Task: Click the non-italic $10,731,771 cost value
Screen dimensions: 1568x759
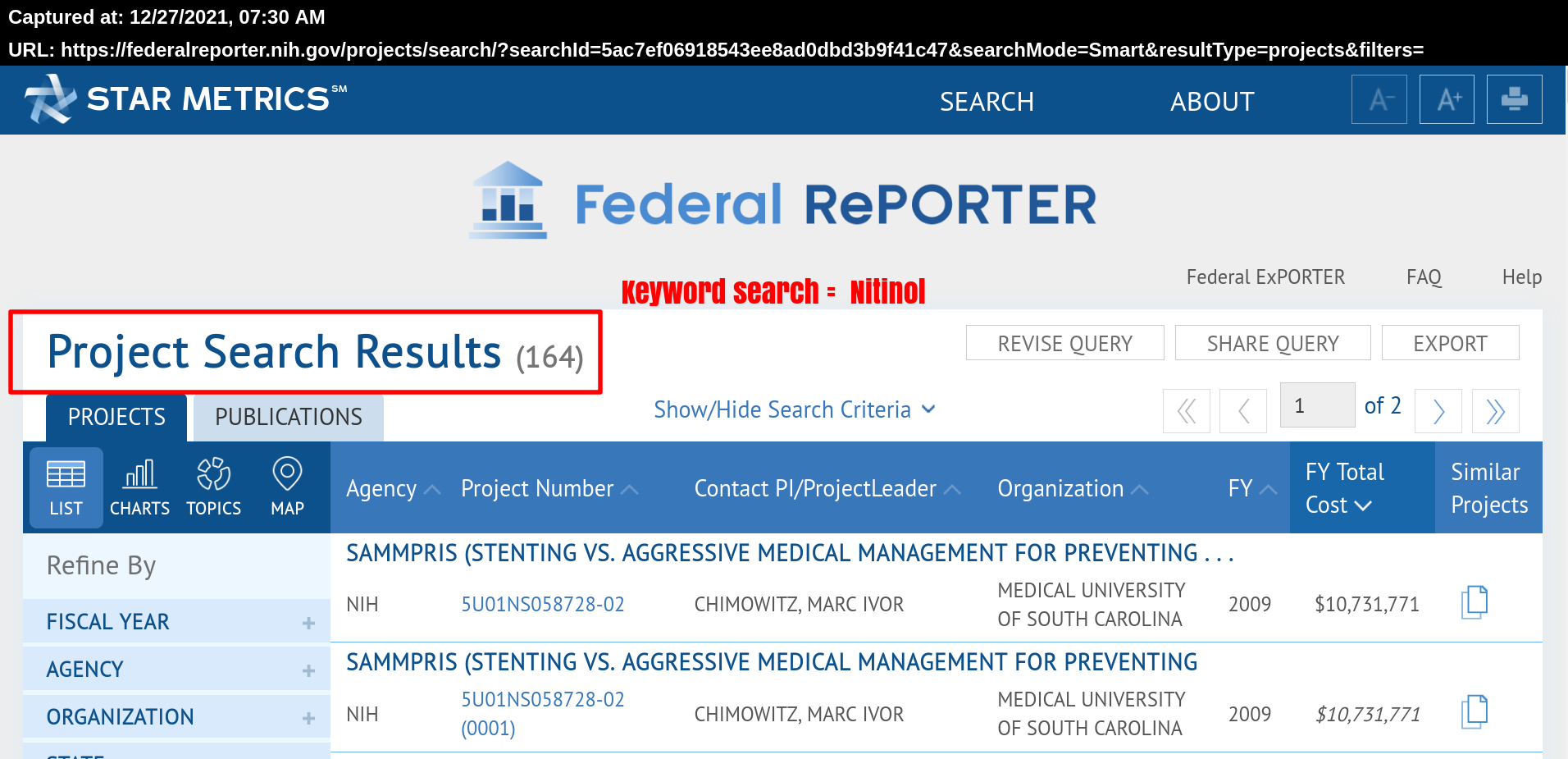Action: click(x=1367, y=605)
